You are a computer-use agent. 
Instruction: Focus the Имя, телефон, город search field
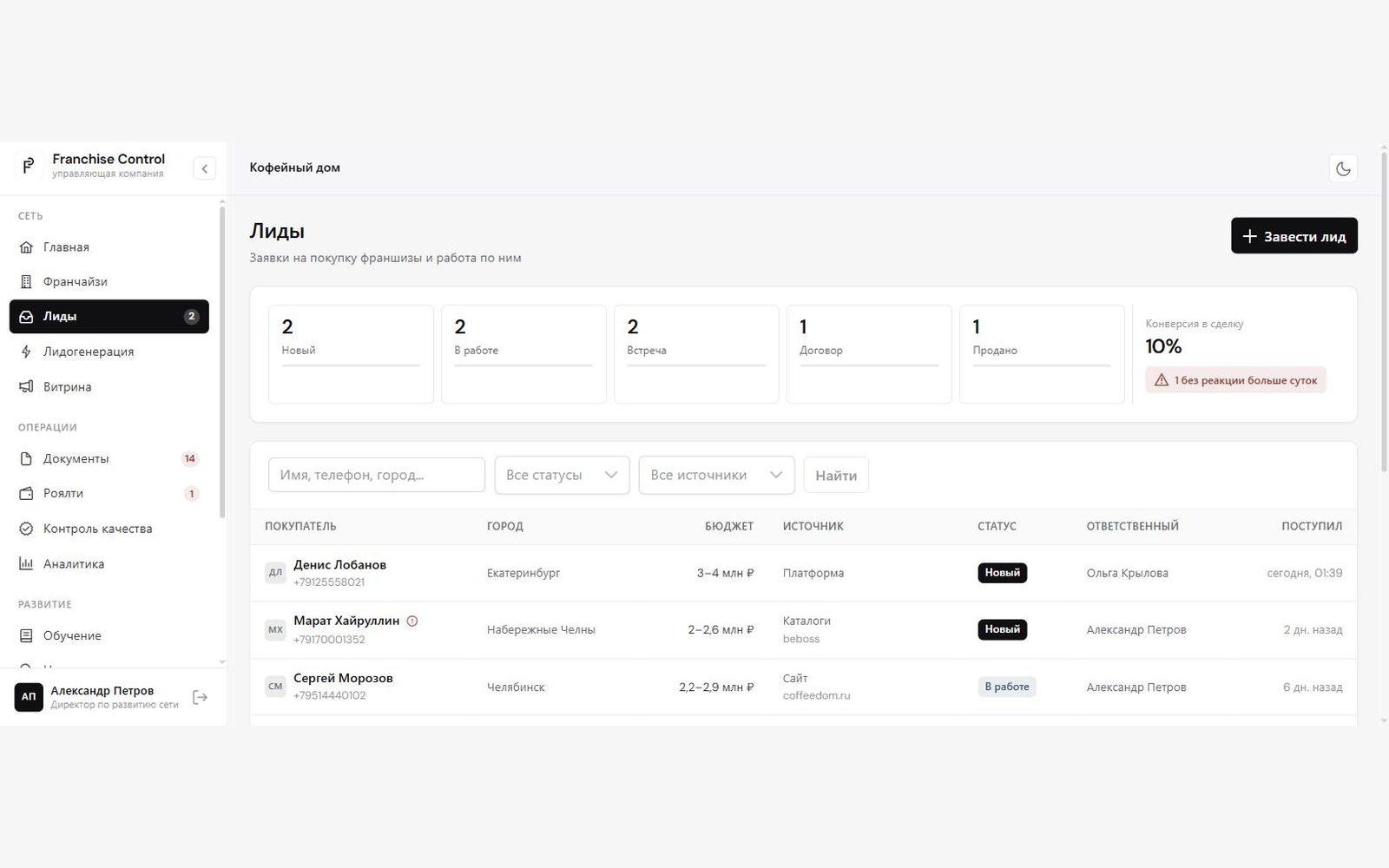(x=377, y=475)
